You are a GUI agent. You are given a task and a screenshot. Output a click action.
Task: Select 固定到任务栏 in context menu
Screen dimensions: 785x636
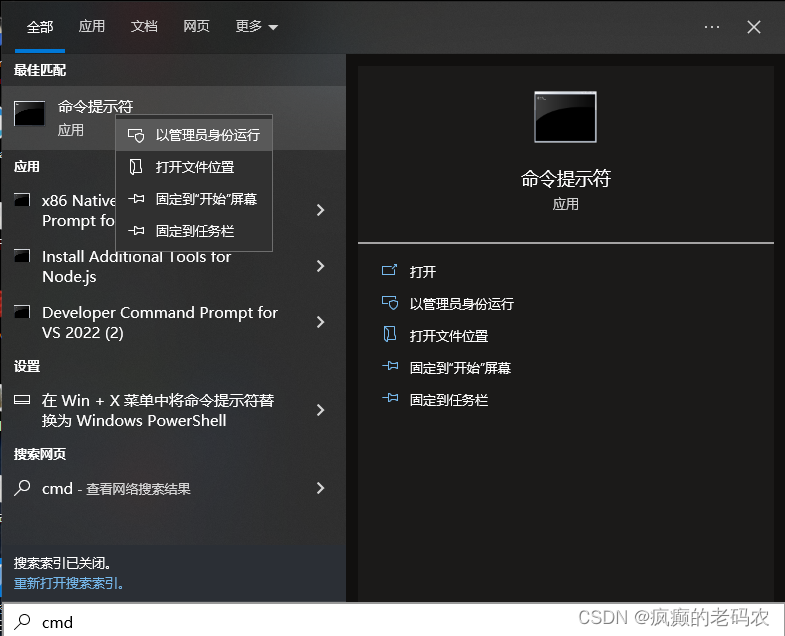click(x=194, y=231)
